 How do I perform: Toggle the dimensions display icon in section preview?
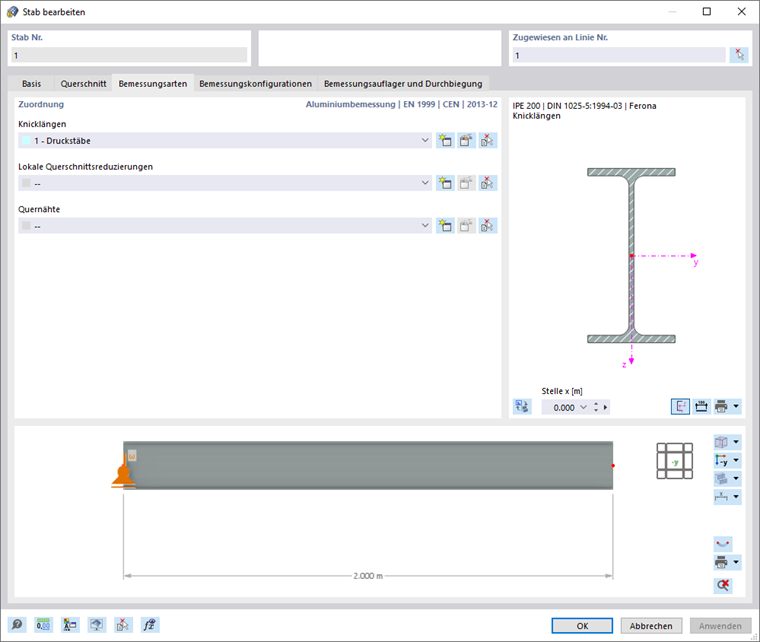click(701, 406)
